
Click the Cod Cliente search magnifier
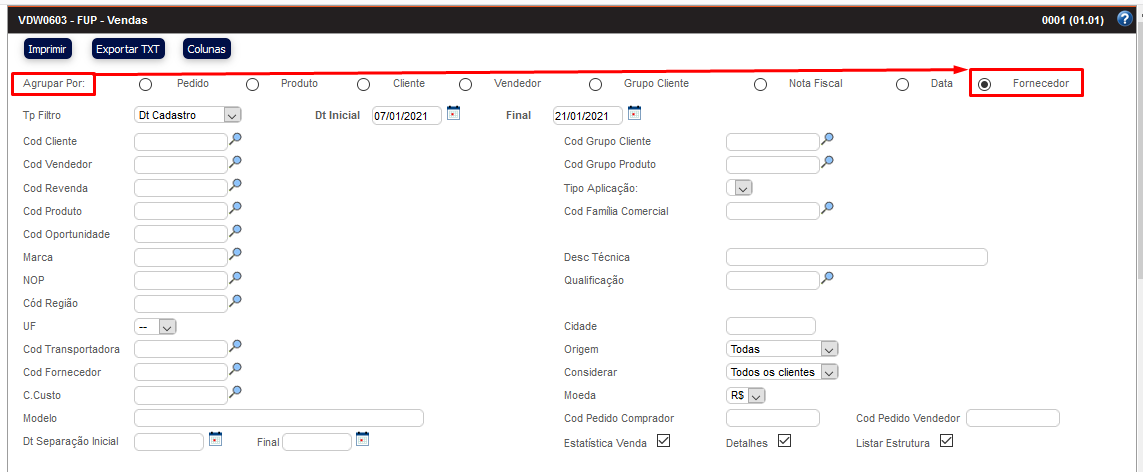236,139
